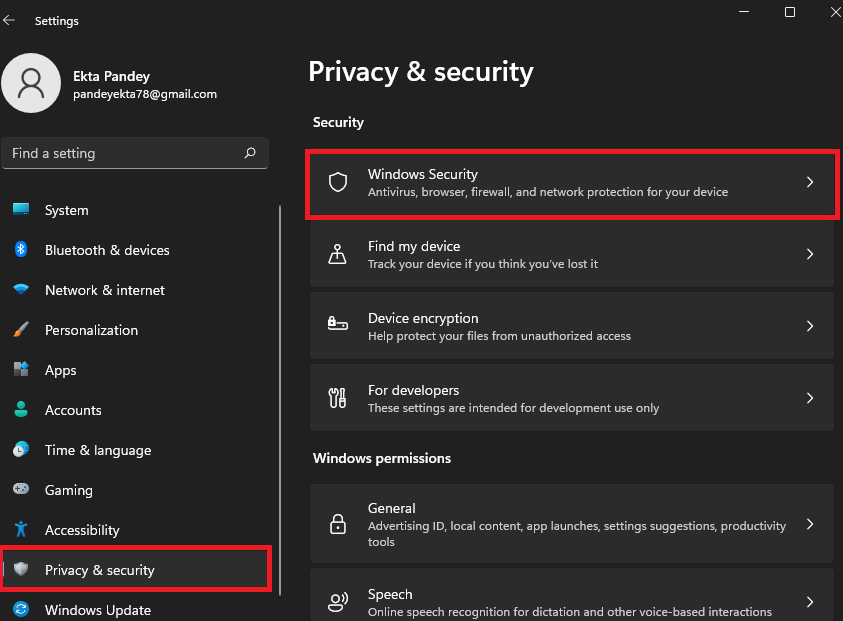Select Apps in the sidebar

(x=60, y=370)
